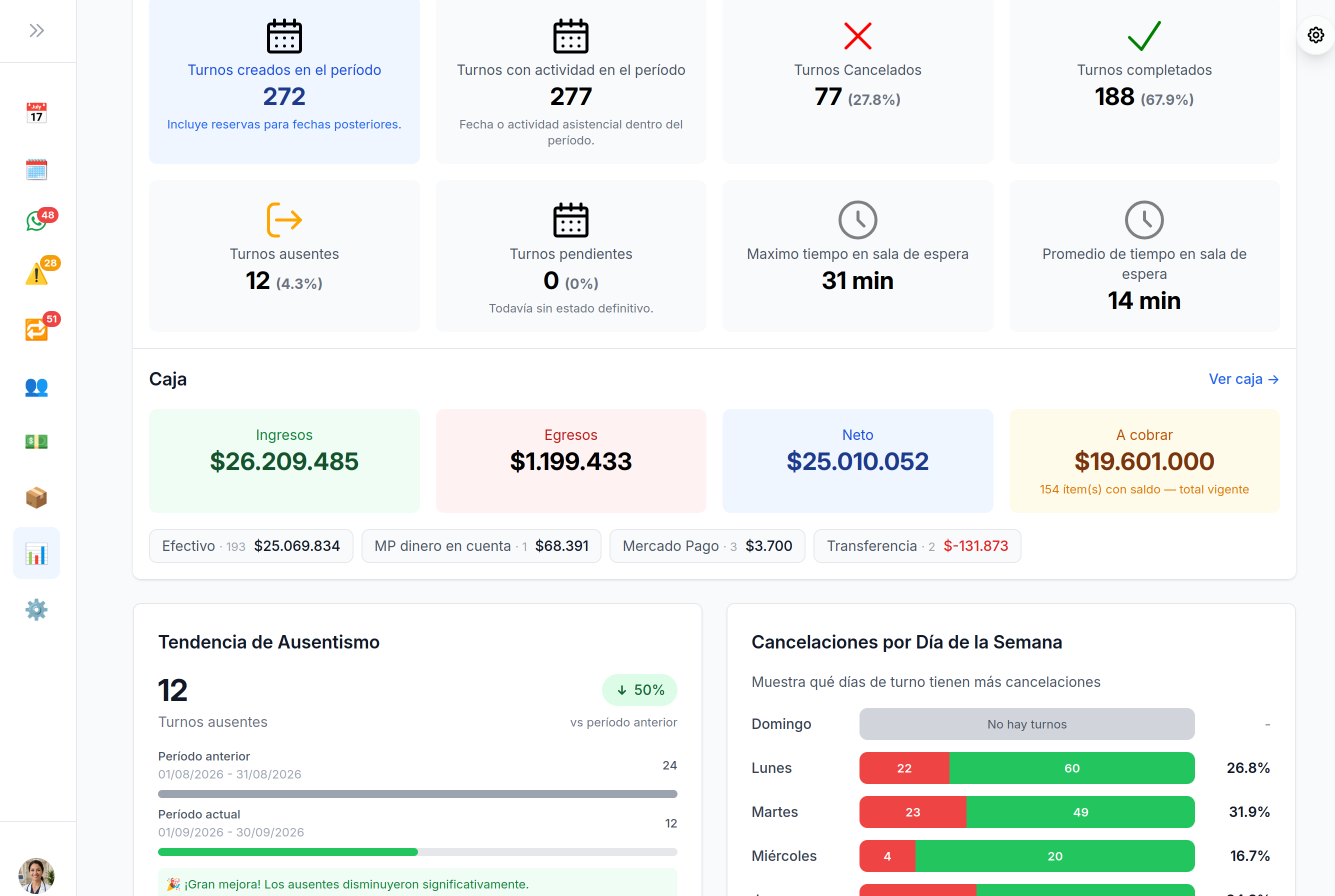Select the statistics bar chart icon
The height and width of the screenshot is (896, 1335).
(x=36, y=553)
